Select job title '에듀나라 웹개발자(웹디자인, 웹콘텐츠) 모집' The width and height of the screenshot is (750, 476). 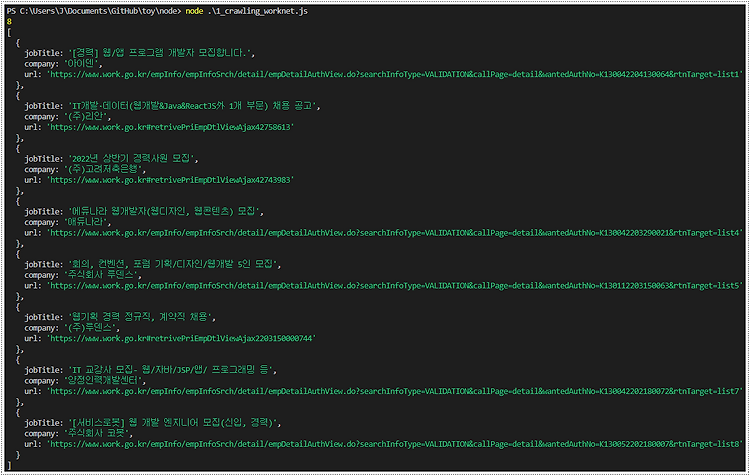[x=164, y=211]
